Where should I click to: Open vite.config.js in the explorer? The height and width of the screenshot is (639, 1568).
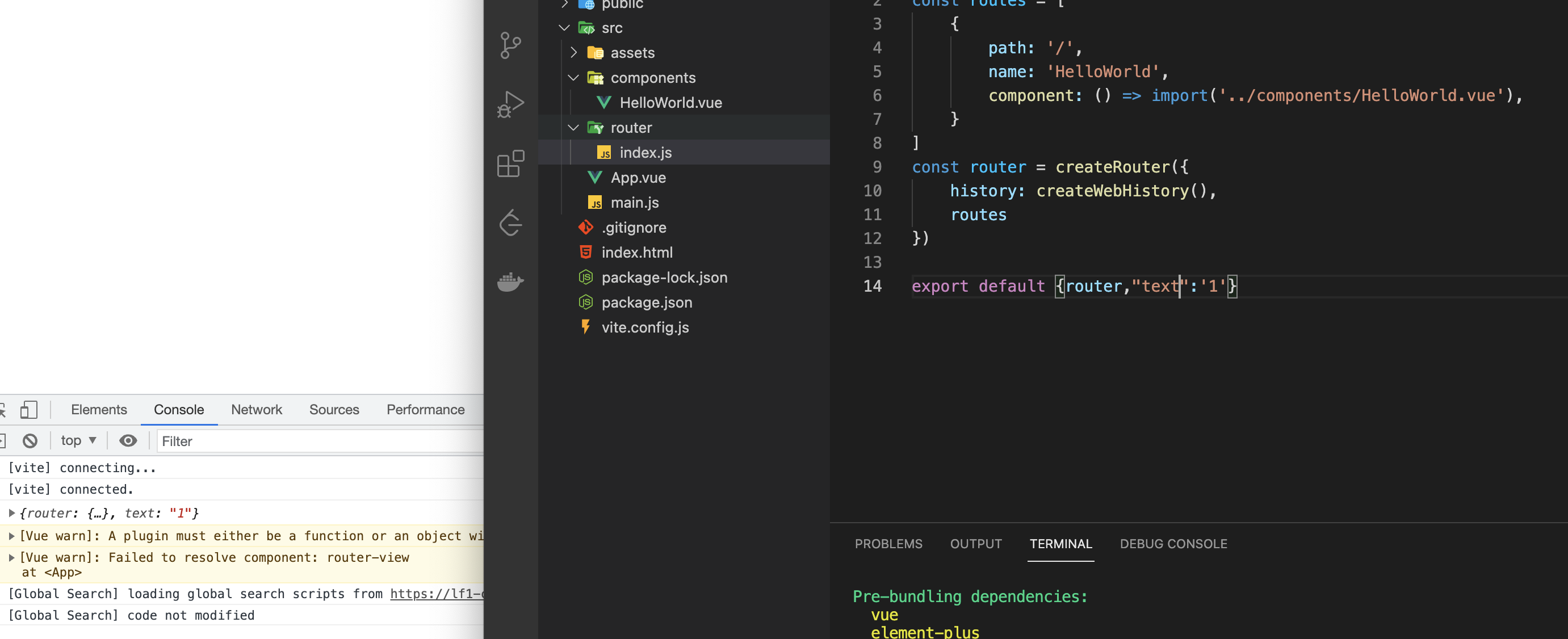[x=644, y=327]
